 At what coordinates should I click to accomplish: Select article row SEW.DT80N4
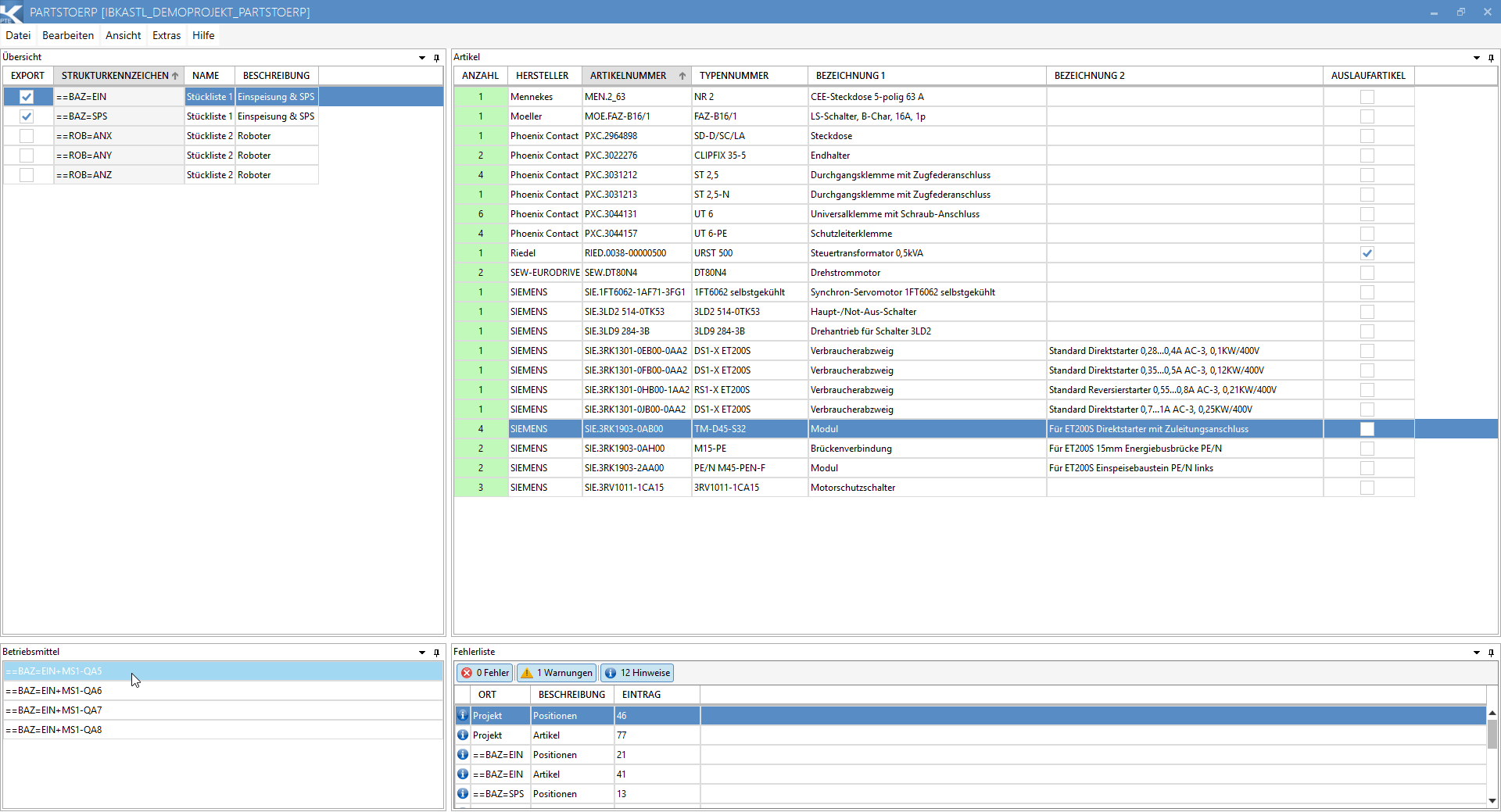pos(934,273)
